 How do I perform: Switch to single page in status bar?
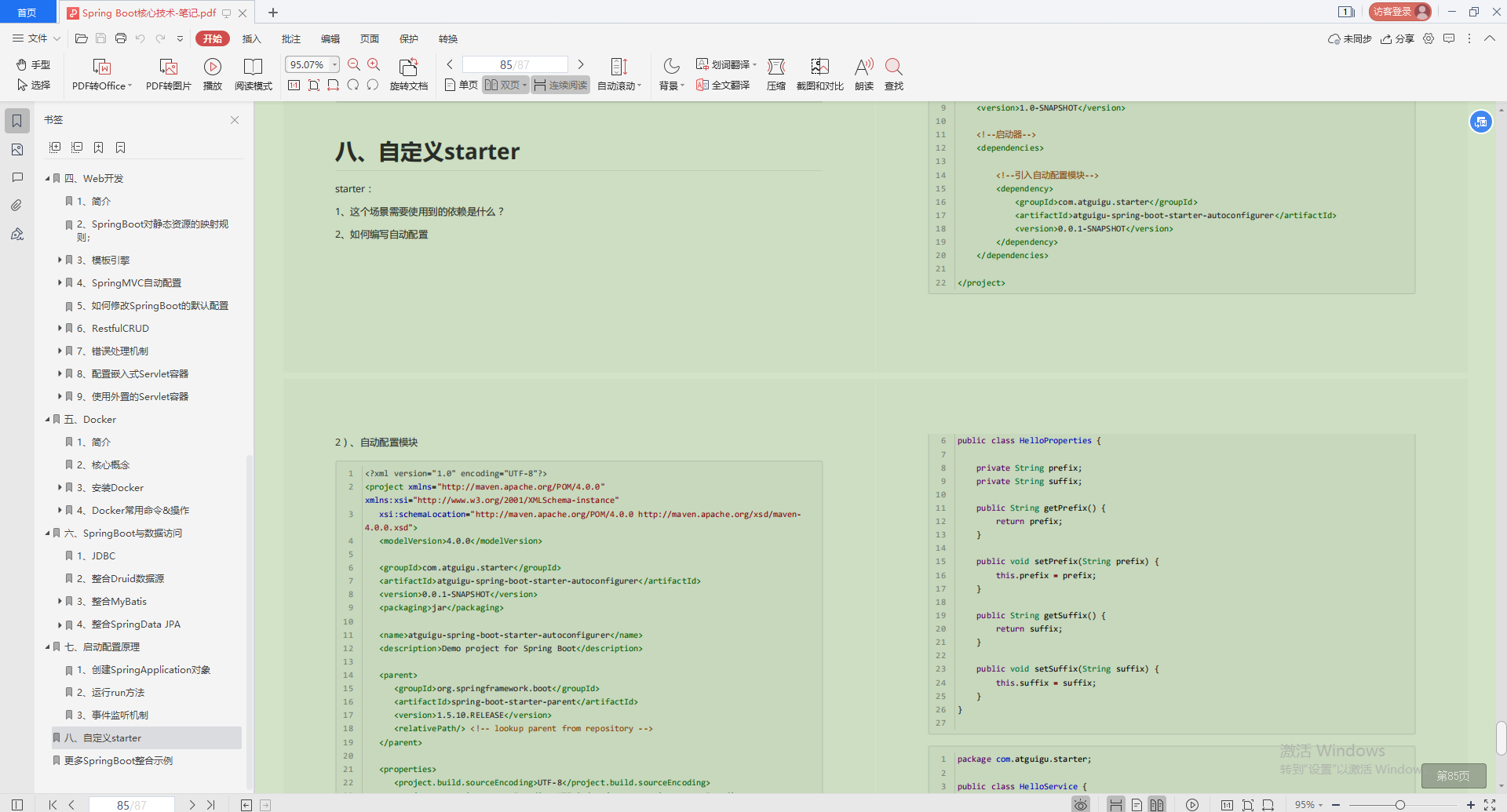point(1137,805)
